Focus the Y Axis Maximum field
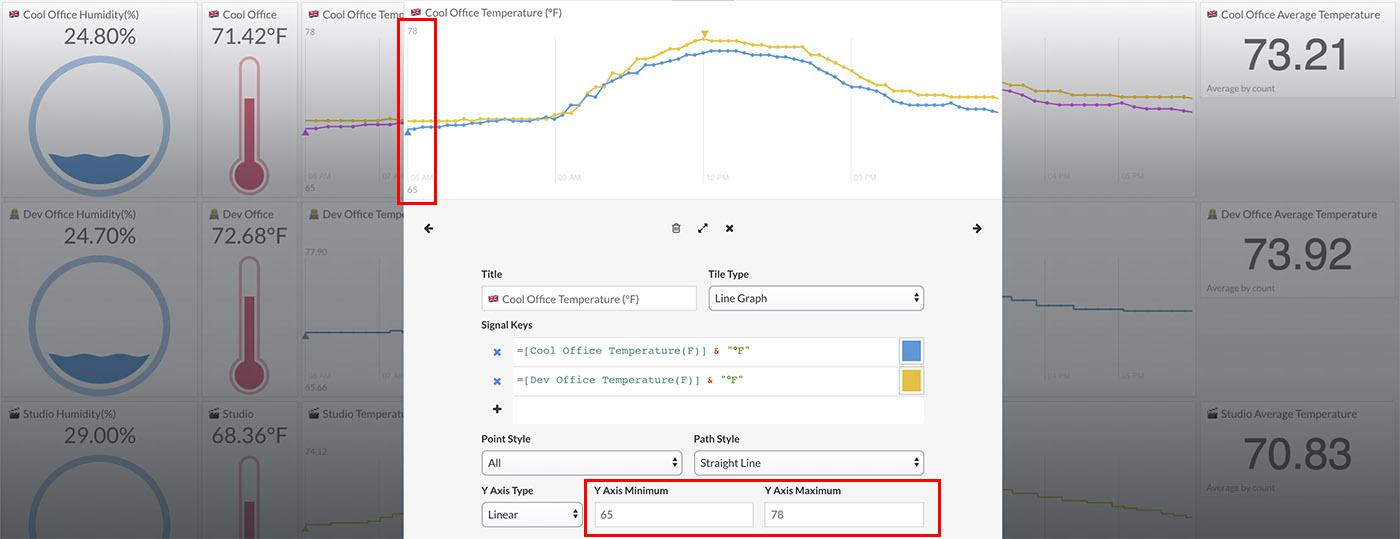 [x=844, y=515]
